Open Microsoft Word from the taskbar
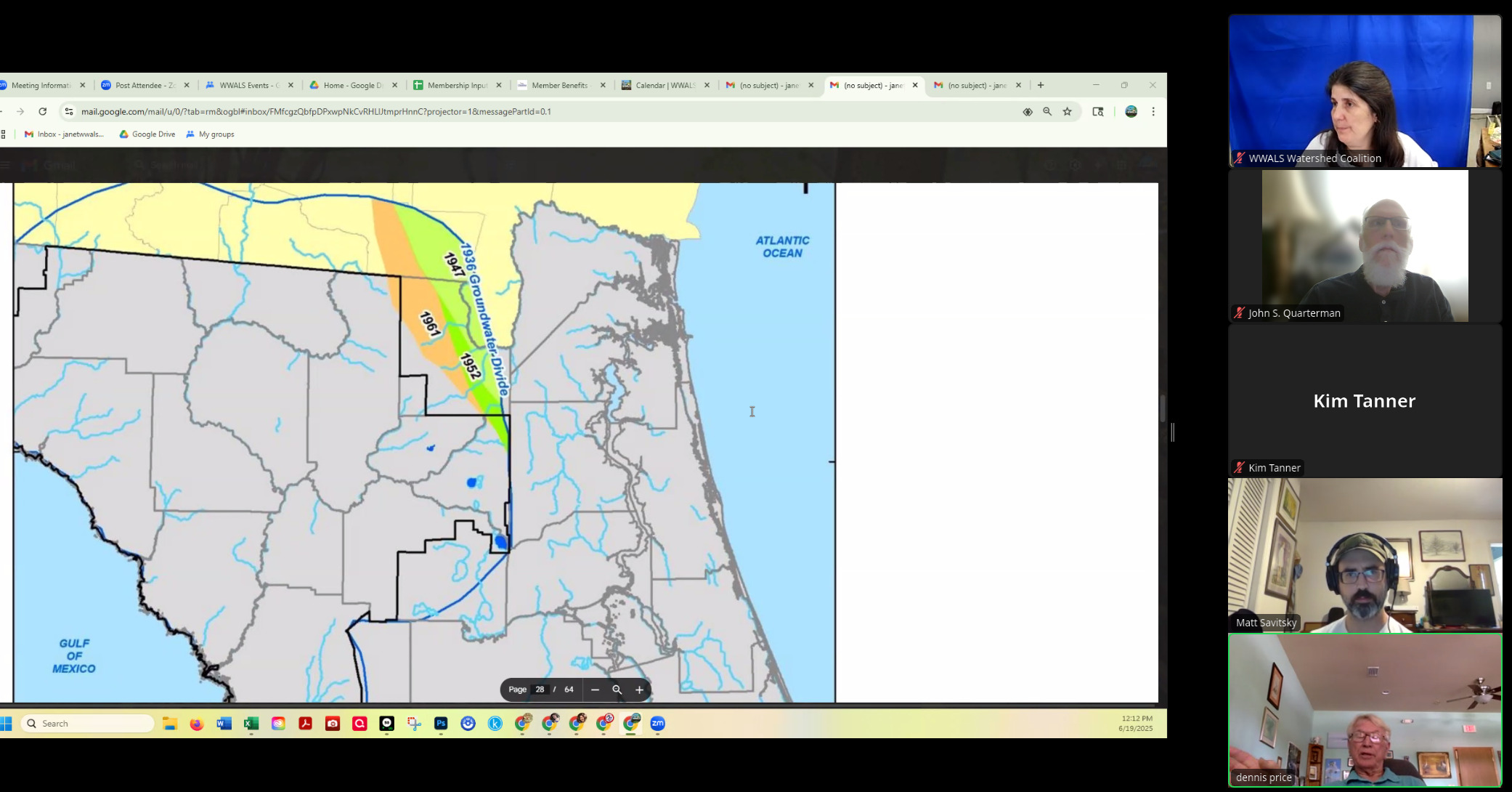 (224, 723)
